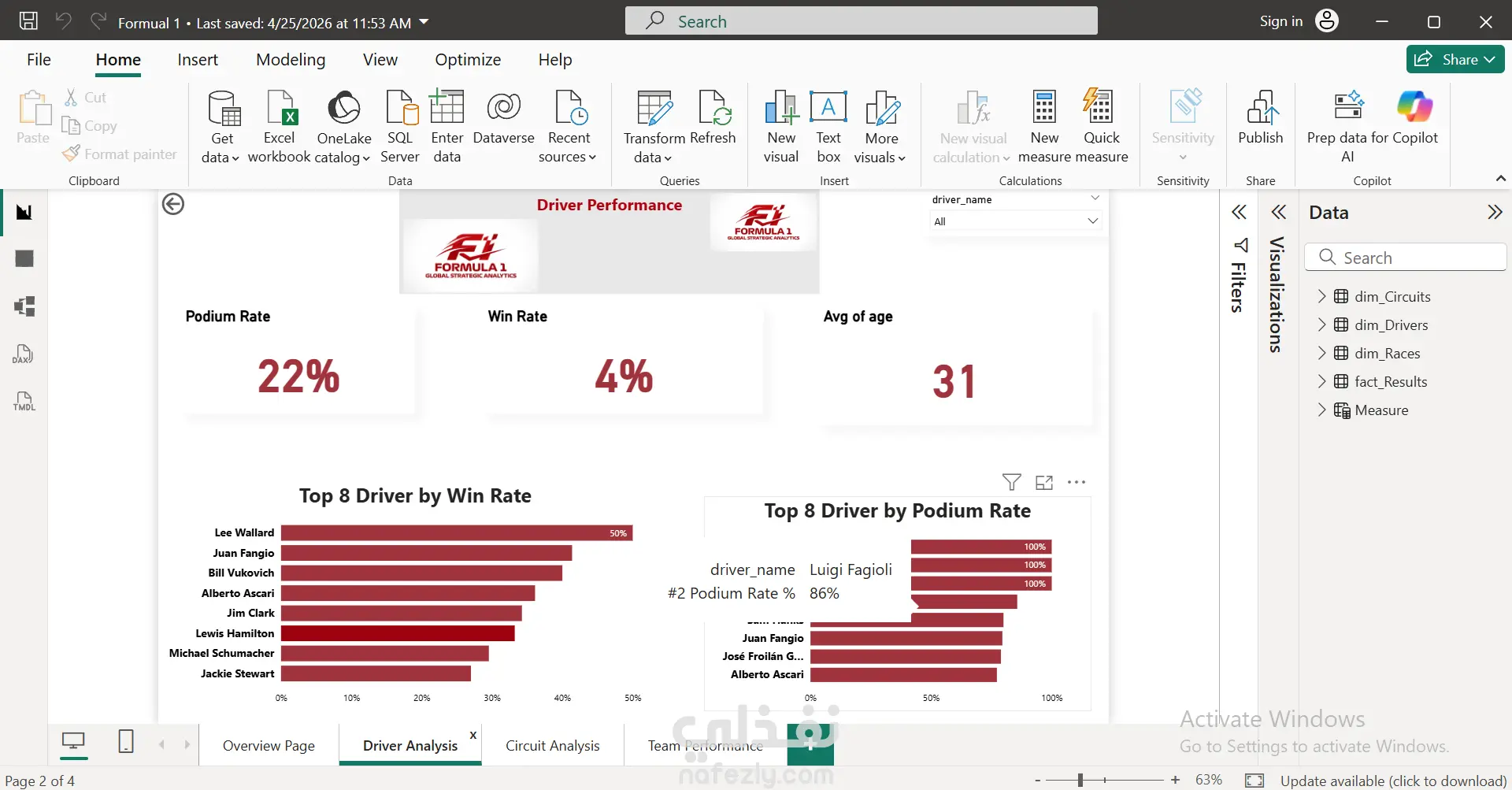The image size is (1512, 790).
Task: Expand the Filters pane
Action: point(1240,212)
